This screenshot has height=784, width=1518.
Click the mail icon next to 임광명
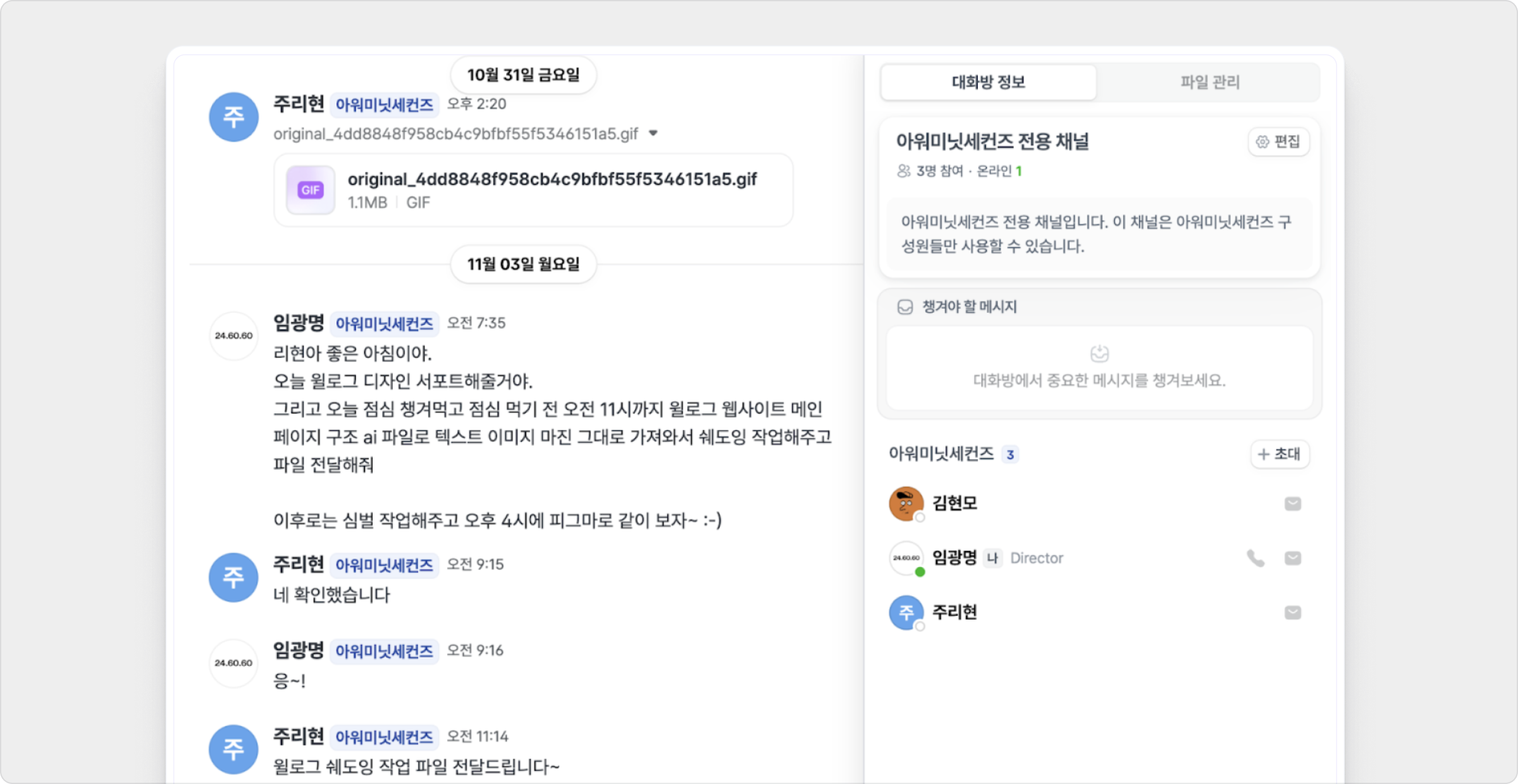(x=1294, y=558)
